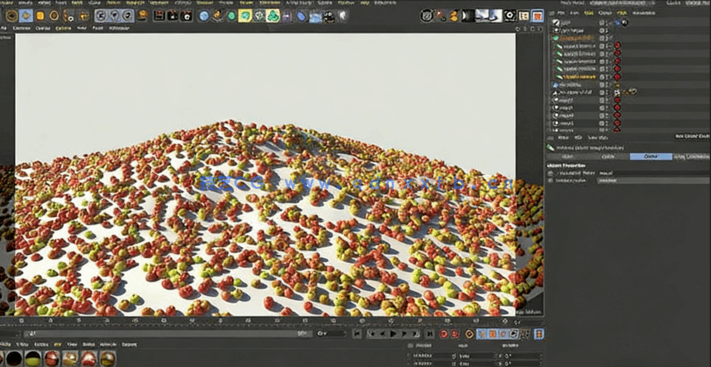Screen dimensions: 711x367
Task: Click the current frame field beside the timeline slider
Action: tap(331, 333)
